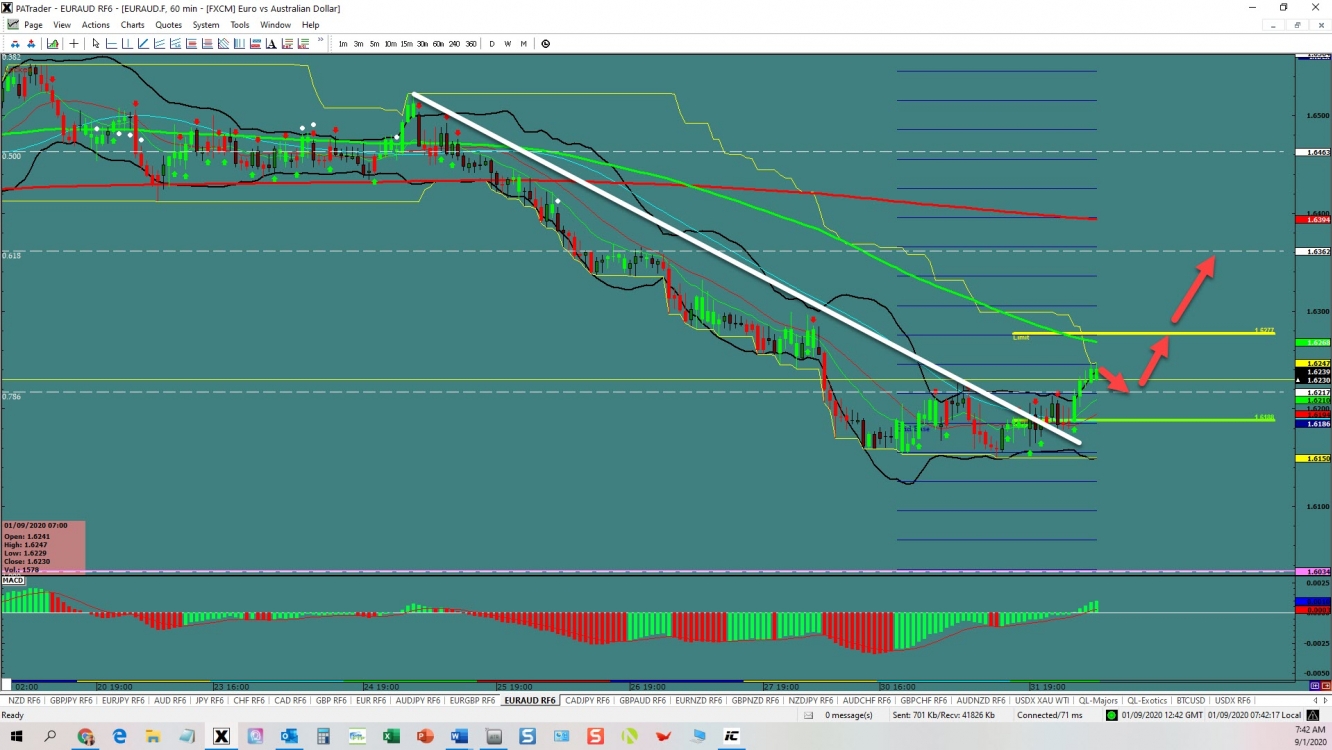Select the arrow pointer tool
This screenshot has height=750, width=1332.
(x=96, y=43)
